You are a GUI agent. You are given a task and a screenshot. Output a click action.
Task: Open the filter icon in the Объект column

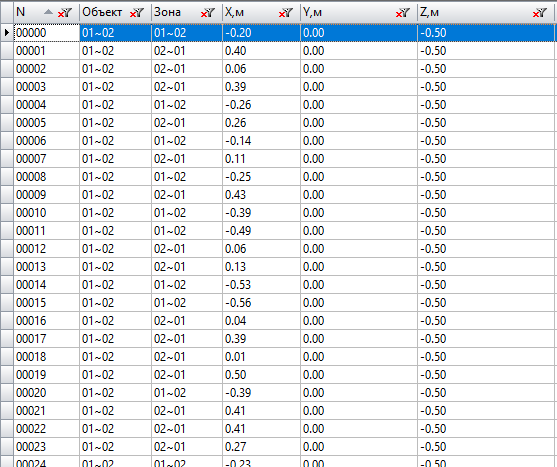point(136,13)
